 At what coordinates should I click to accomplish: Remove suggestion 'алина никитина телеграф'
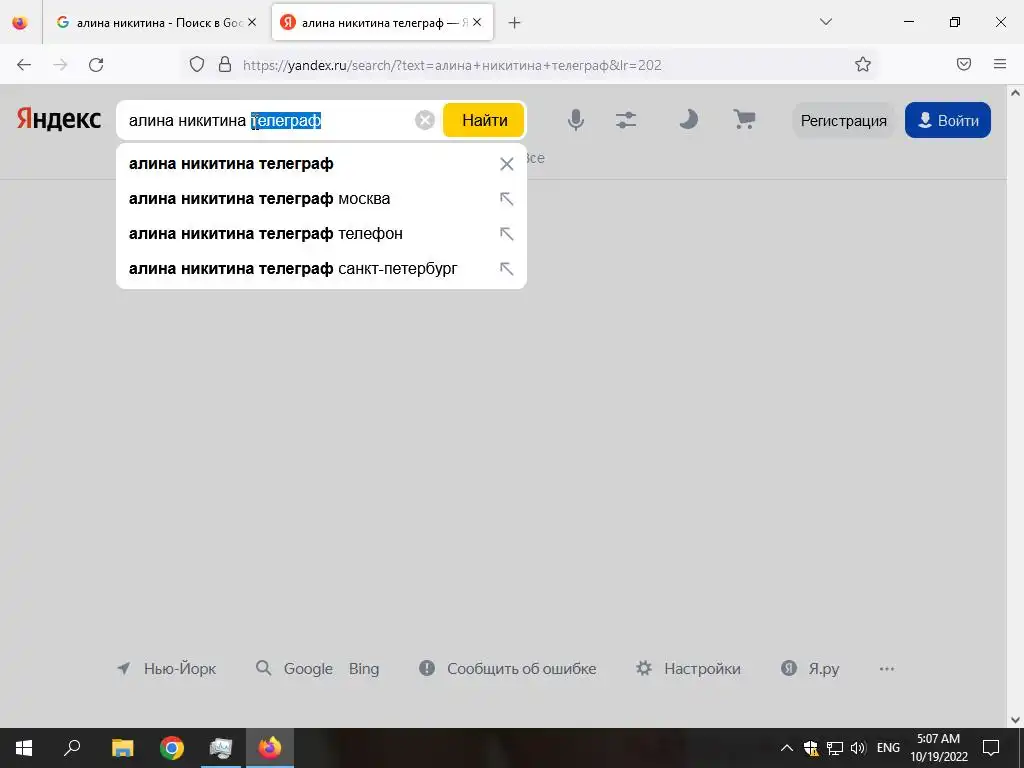click(507, 164)
